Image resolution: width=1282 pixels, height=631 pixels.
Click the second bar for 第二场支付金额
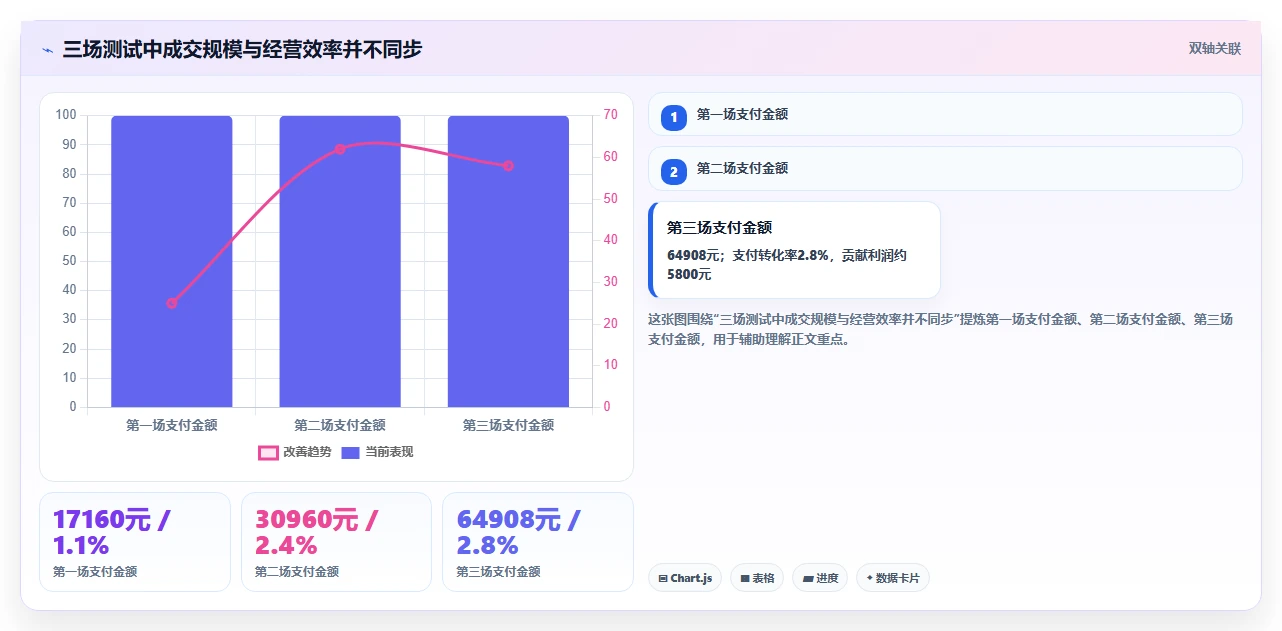[340, 261]
